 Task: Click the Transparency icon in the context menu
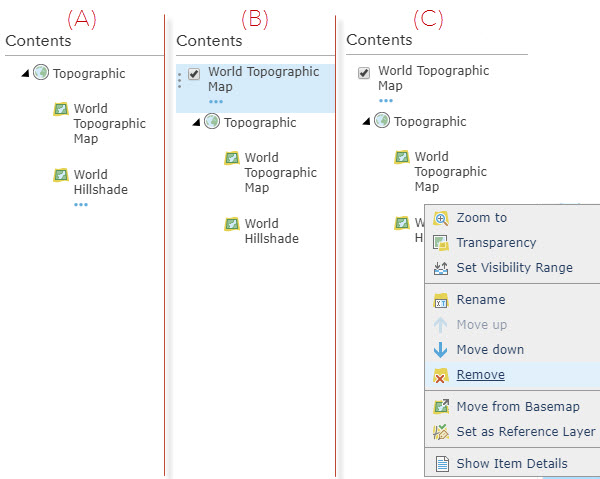pyautogui.click(x=441, y=243)
